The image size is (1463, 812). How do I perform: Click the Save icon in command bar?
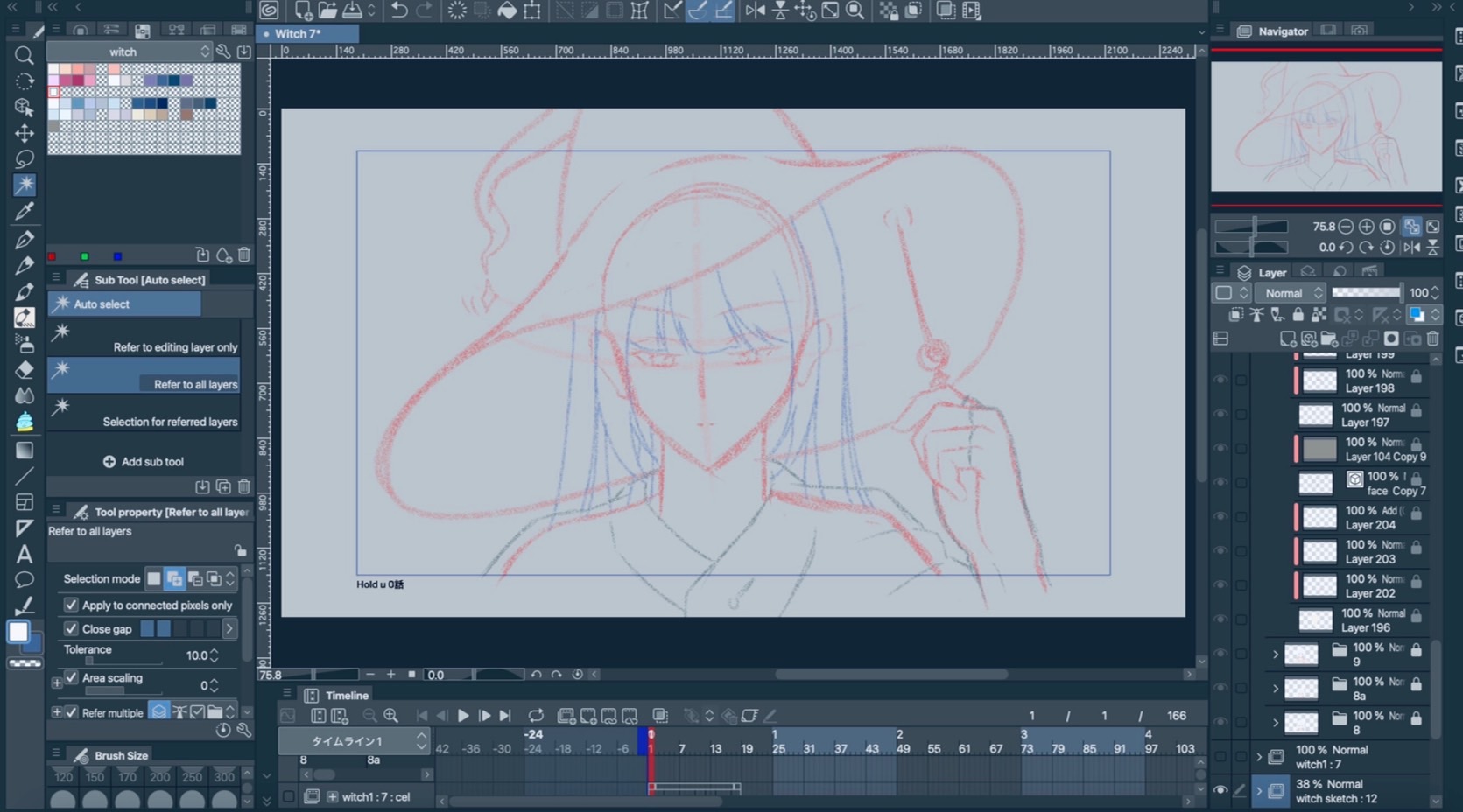[353, 10]
